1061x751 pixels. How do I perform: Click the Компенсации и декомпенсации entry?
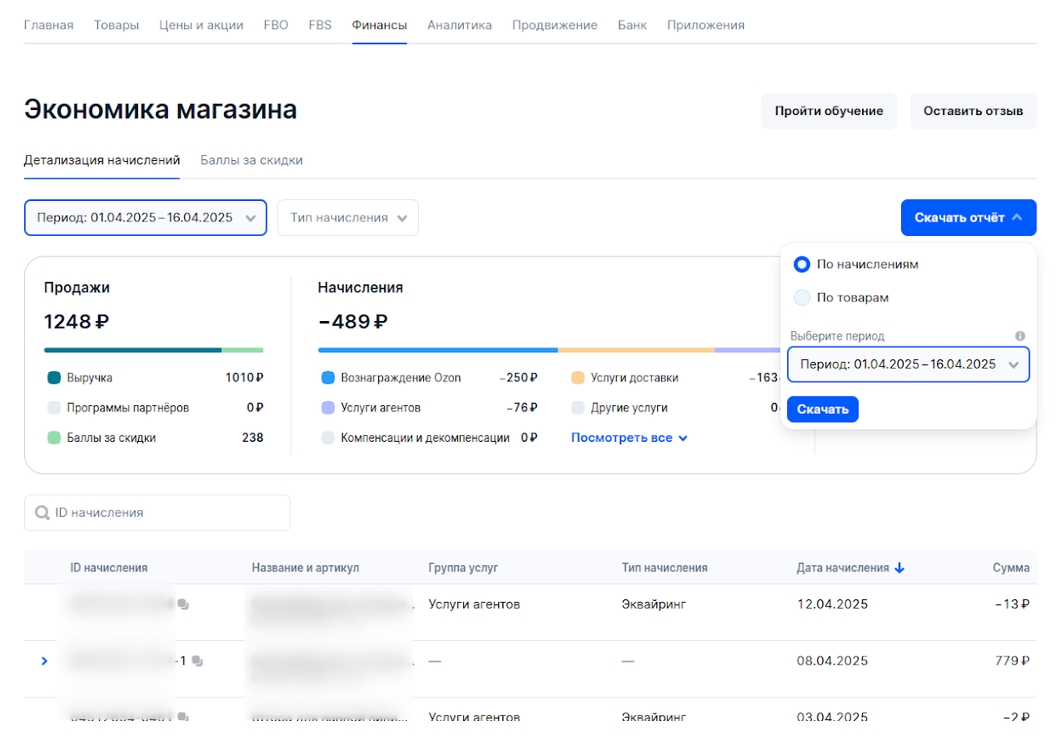coord(429,438)
